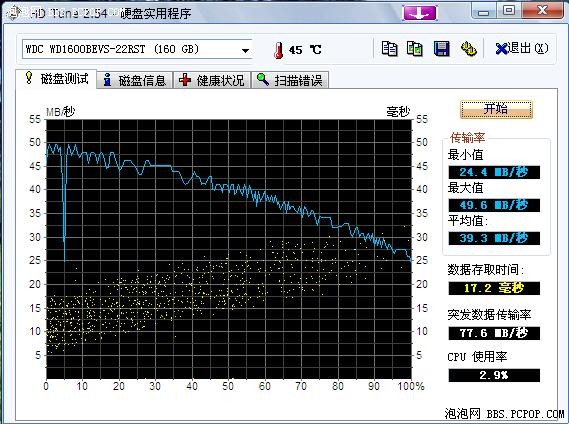Click the copy screenshot to clipboard icon
Viewport: 569px width, 424px height.
pyautogui.click(x=414, y=49)
